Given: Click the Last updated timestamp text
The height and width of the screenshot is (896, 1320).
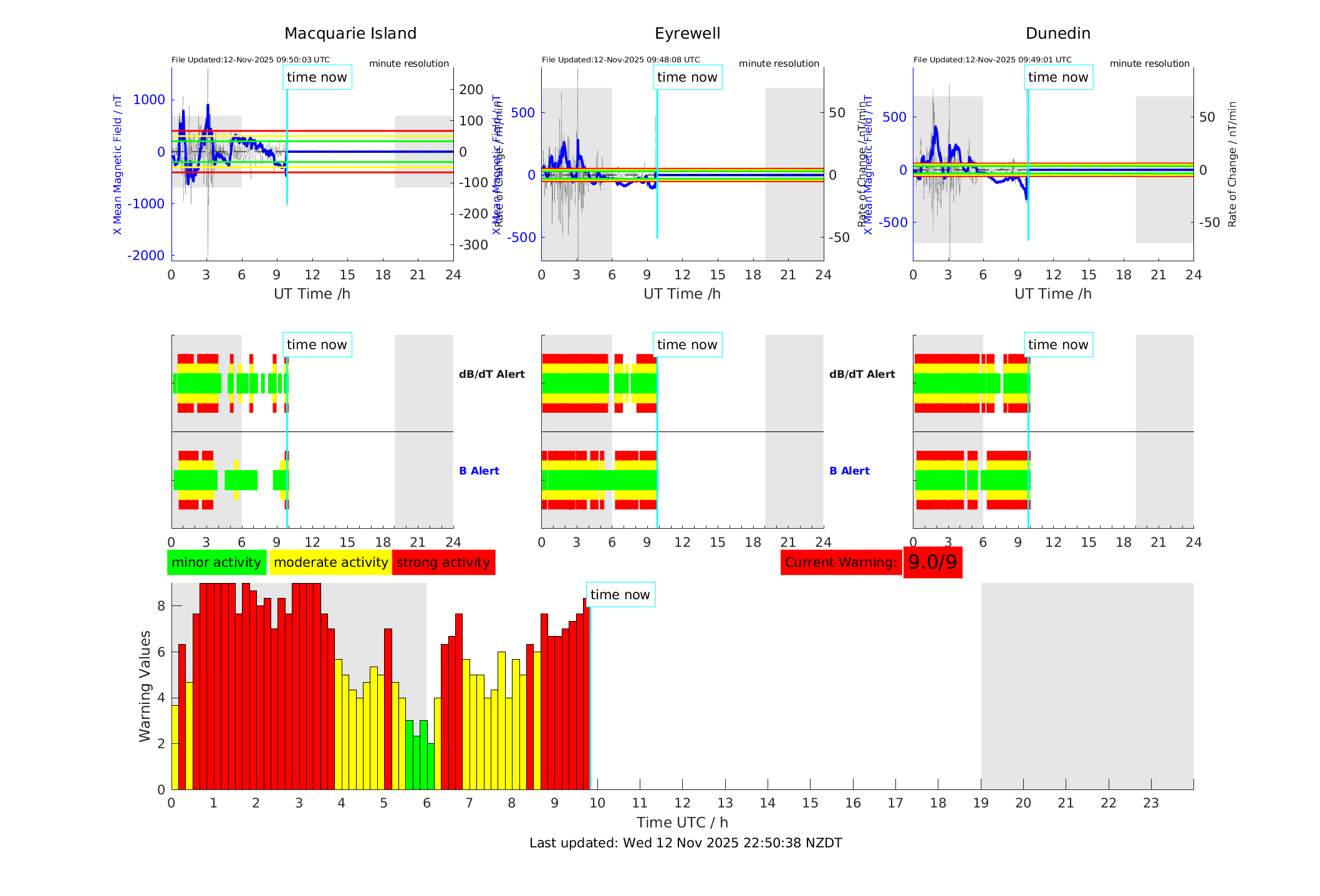Looking at the screenshot, I should (x=685, y=843).
